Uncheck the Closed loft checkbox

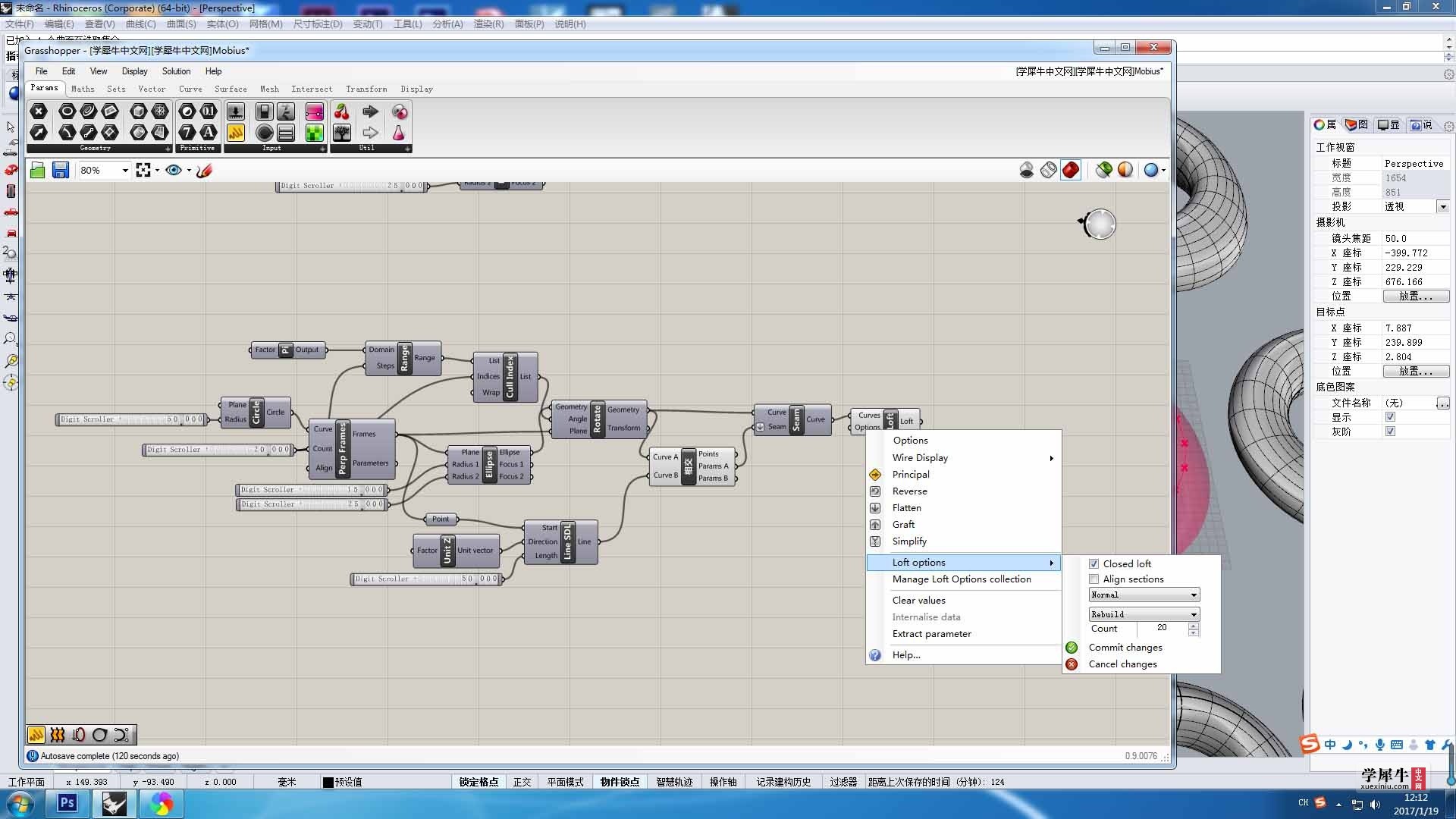pyautogui.click(x=1094, y=563)
